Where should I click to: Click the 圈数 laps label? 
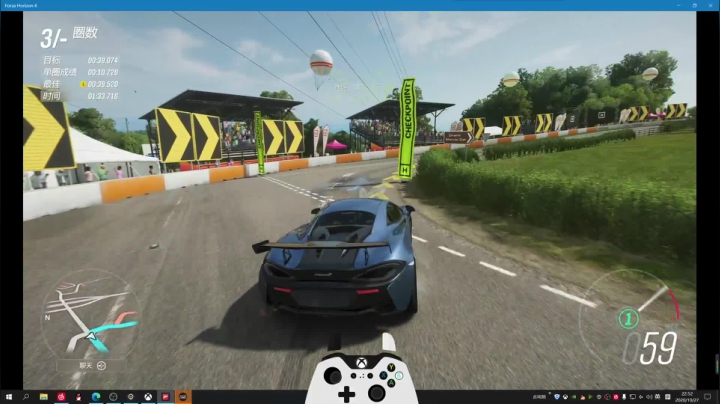(85, 33)
